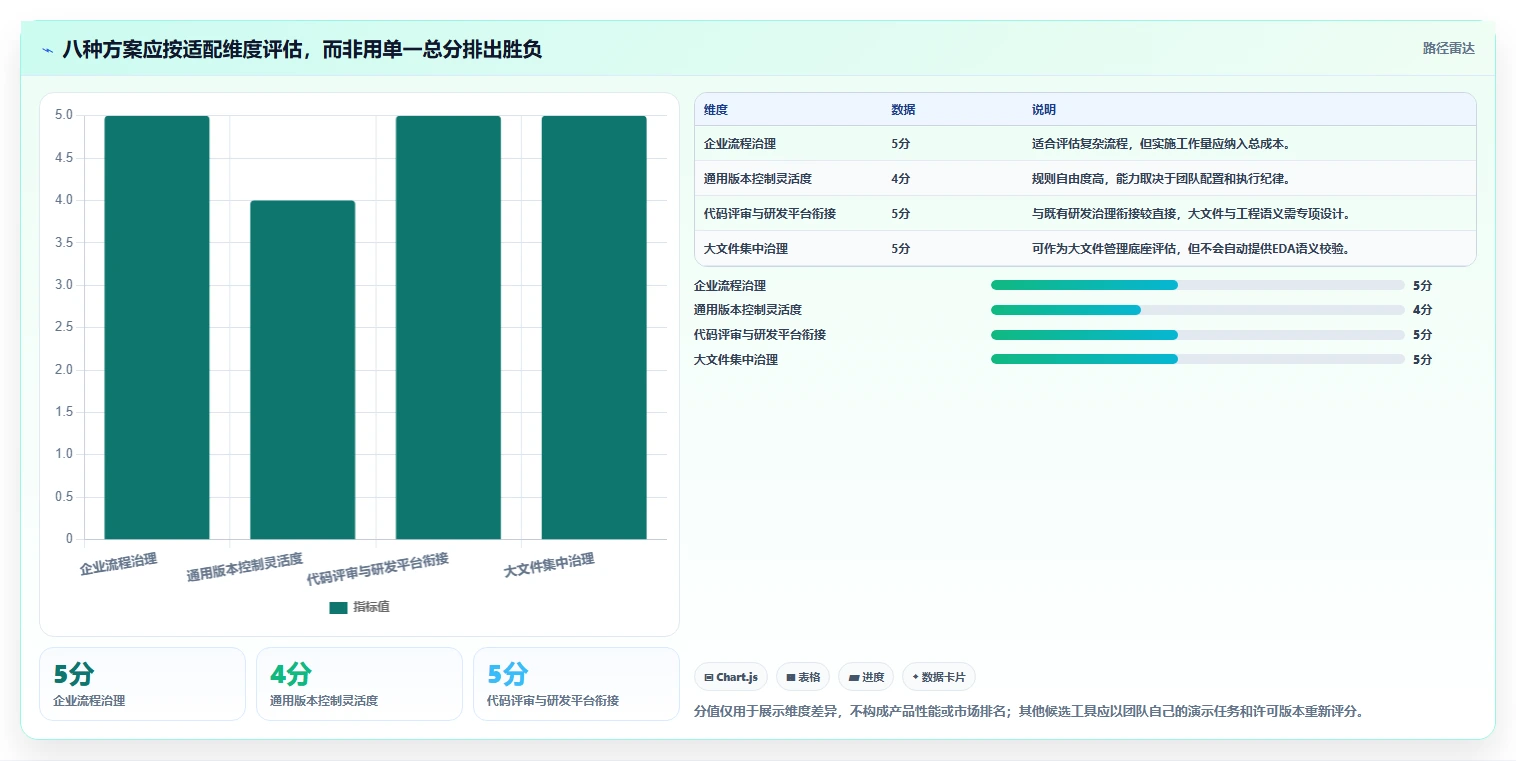Screen dimensions: 1516x761
Task: Click the dark green 5分 card for 企业流程治理
Action: tap(142, 684)
